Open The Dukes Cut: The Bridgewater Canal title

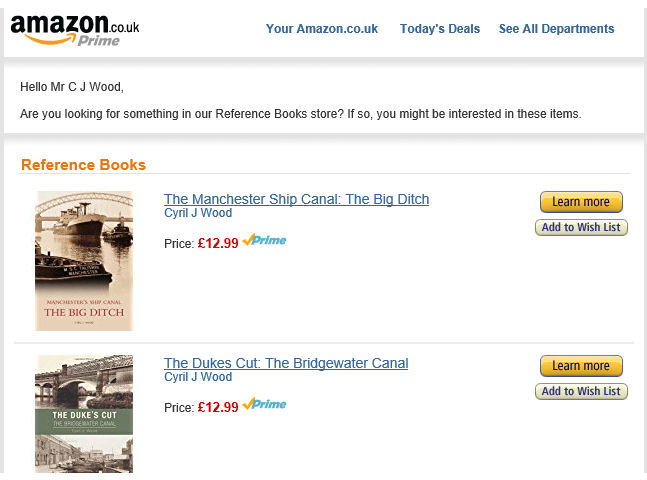(x=286, y=363)
